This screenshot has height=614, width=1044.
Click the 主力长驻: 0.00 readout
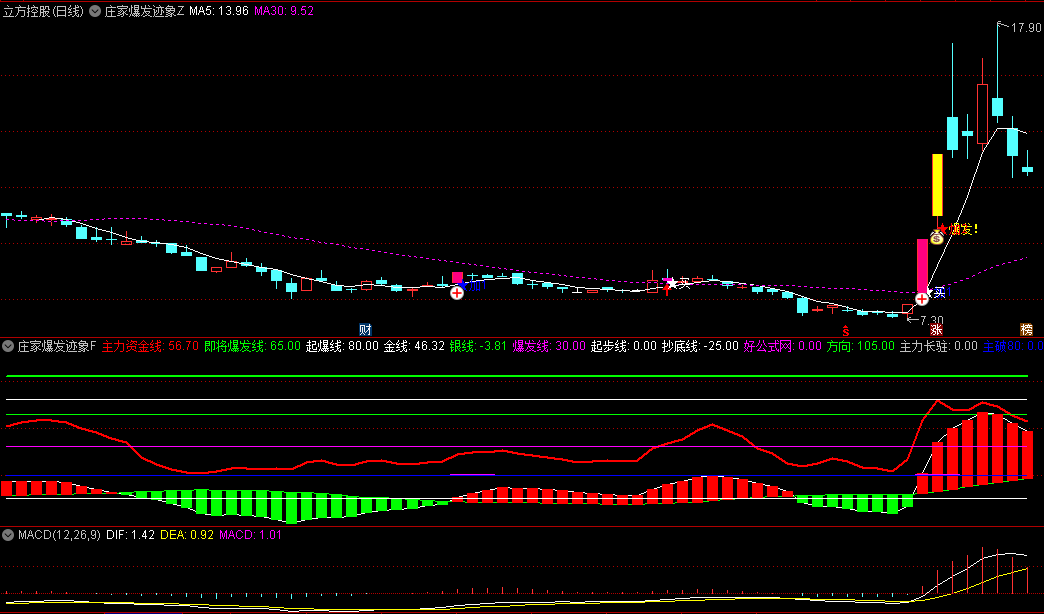(x=939, y=346)
